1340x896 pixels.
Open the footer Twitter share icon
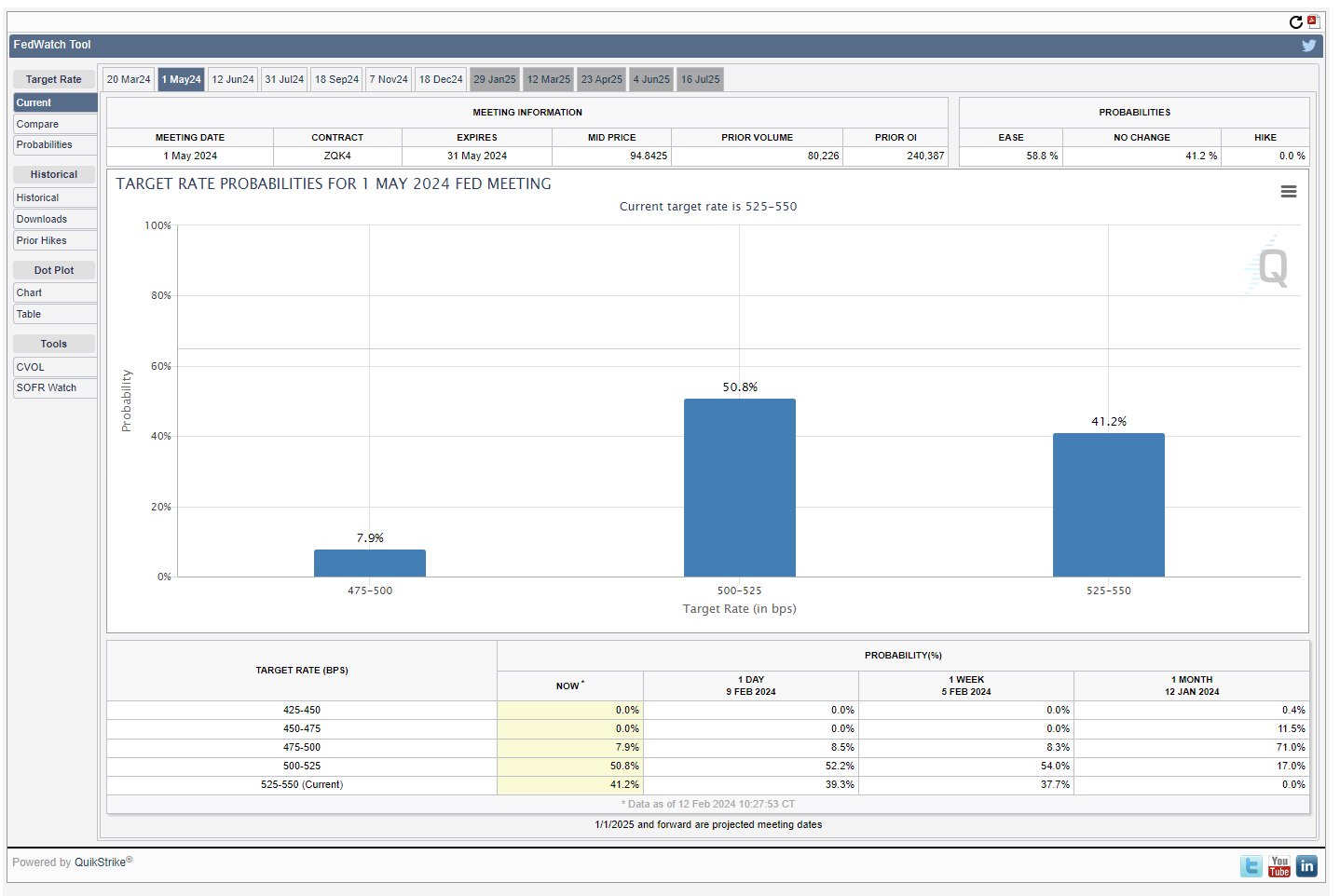(x=1251, y=866)
